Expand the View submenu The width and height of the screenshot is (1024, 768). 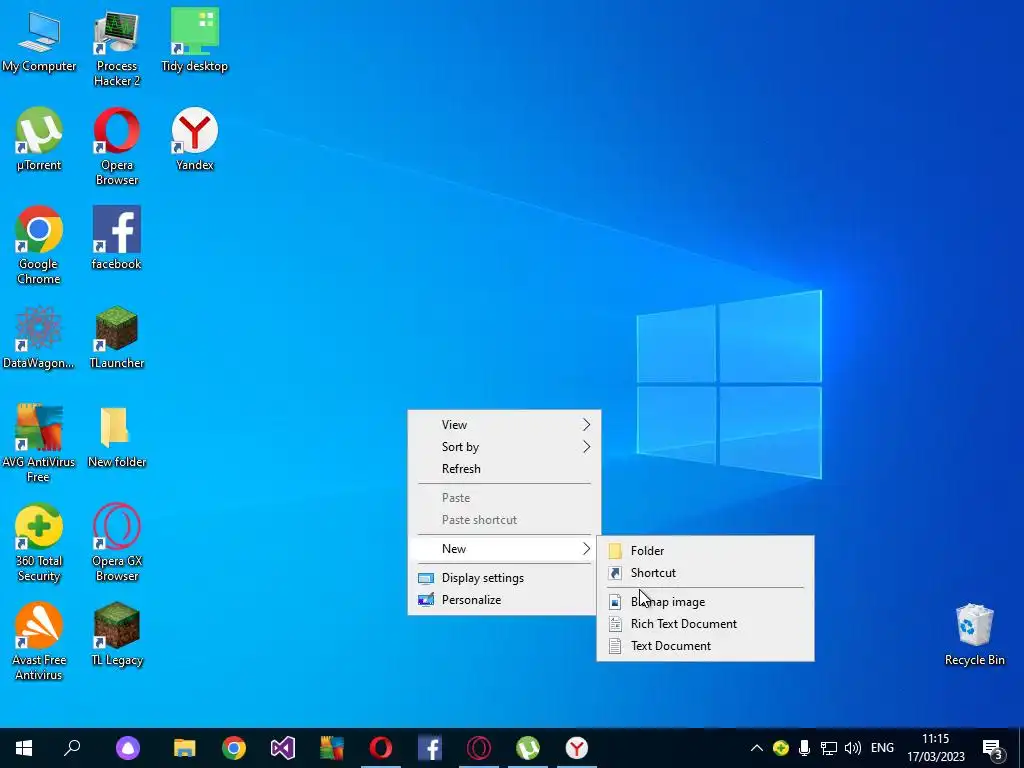click(504, 424)
